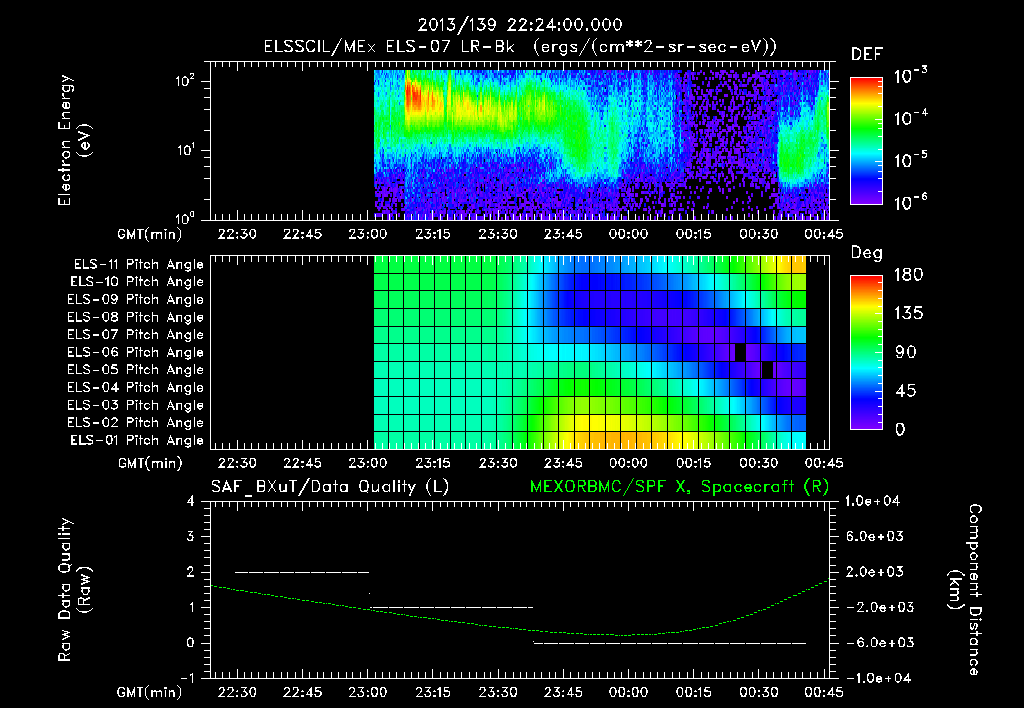This screenshot has height=708, width=1024.
Task: Click GMT(min) label under the pitch angle panel
Action: [150, 463]
